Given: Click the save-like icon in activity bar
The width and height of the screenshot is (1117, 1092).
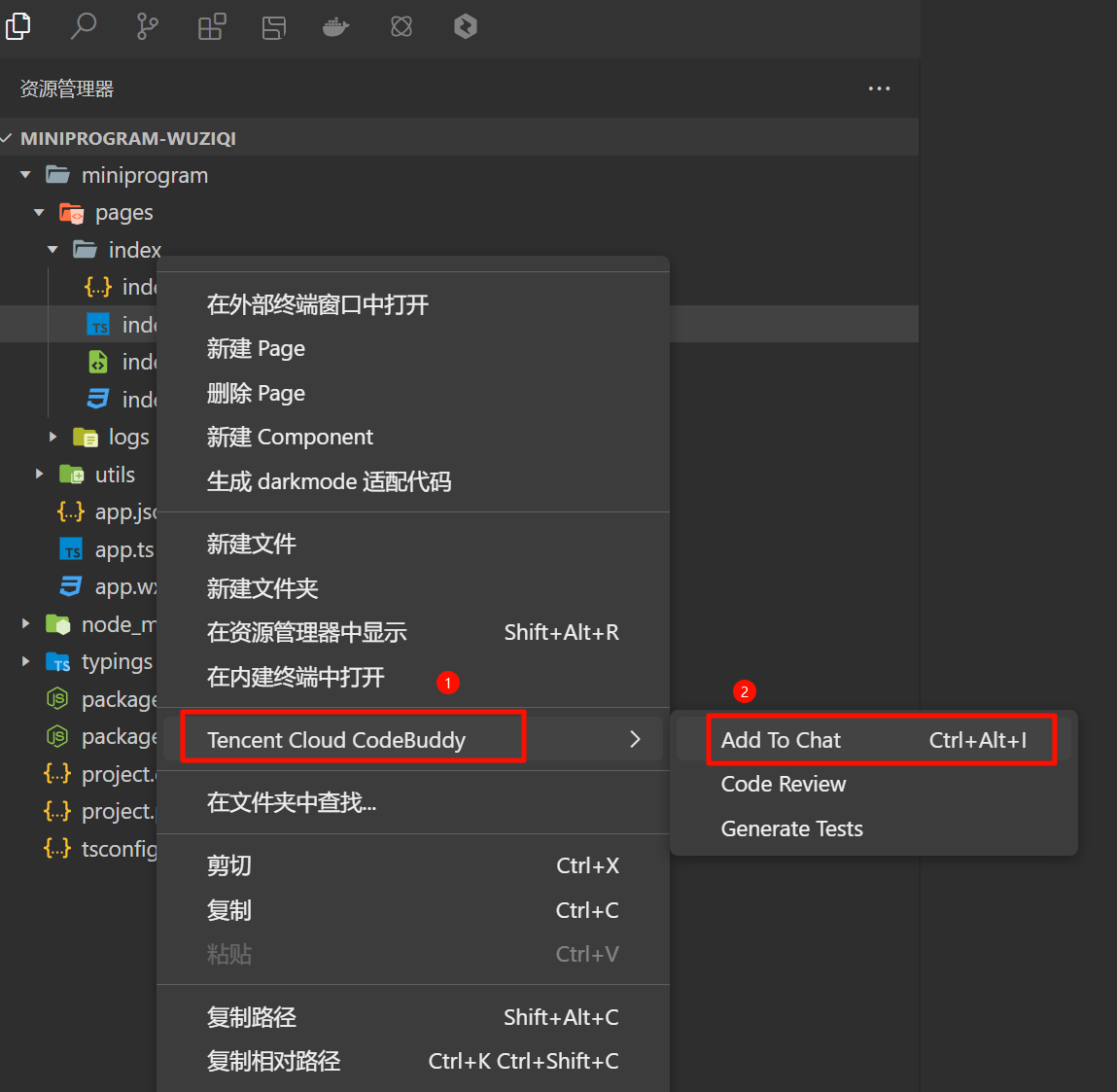Looking at the screenshot, I should tap(274, 26).
